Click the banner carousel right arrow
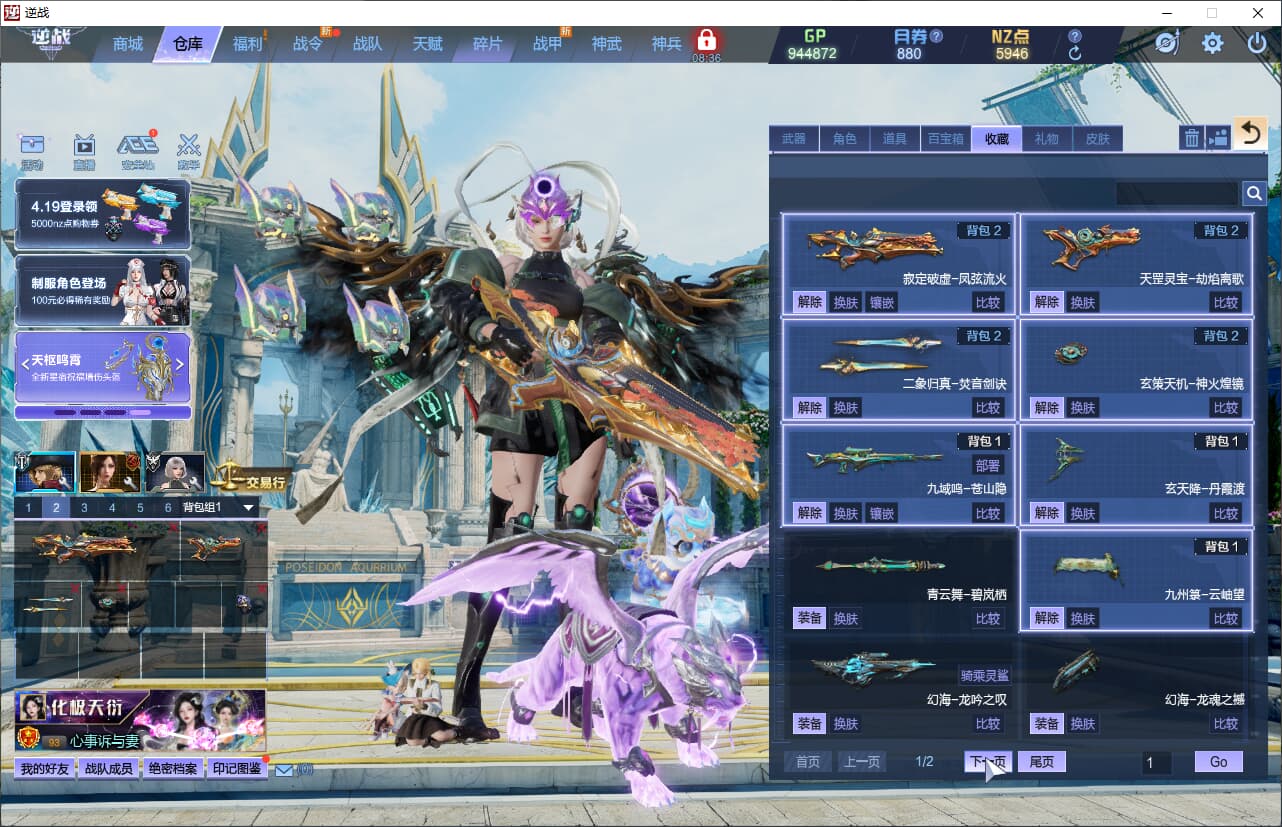1282x827 pixels. pyautogui.click(x=180, y=364)
